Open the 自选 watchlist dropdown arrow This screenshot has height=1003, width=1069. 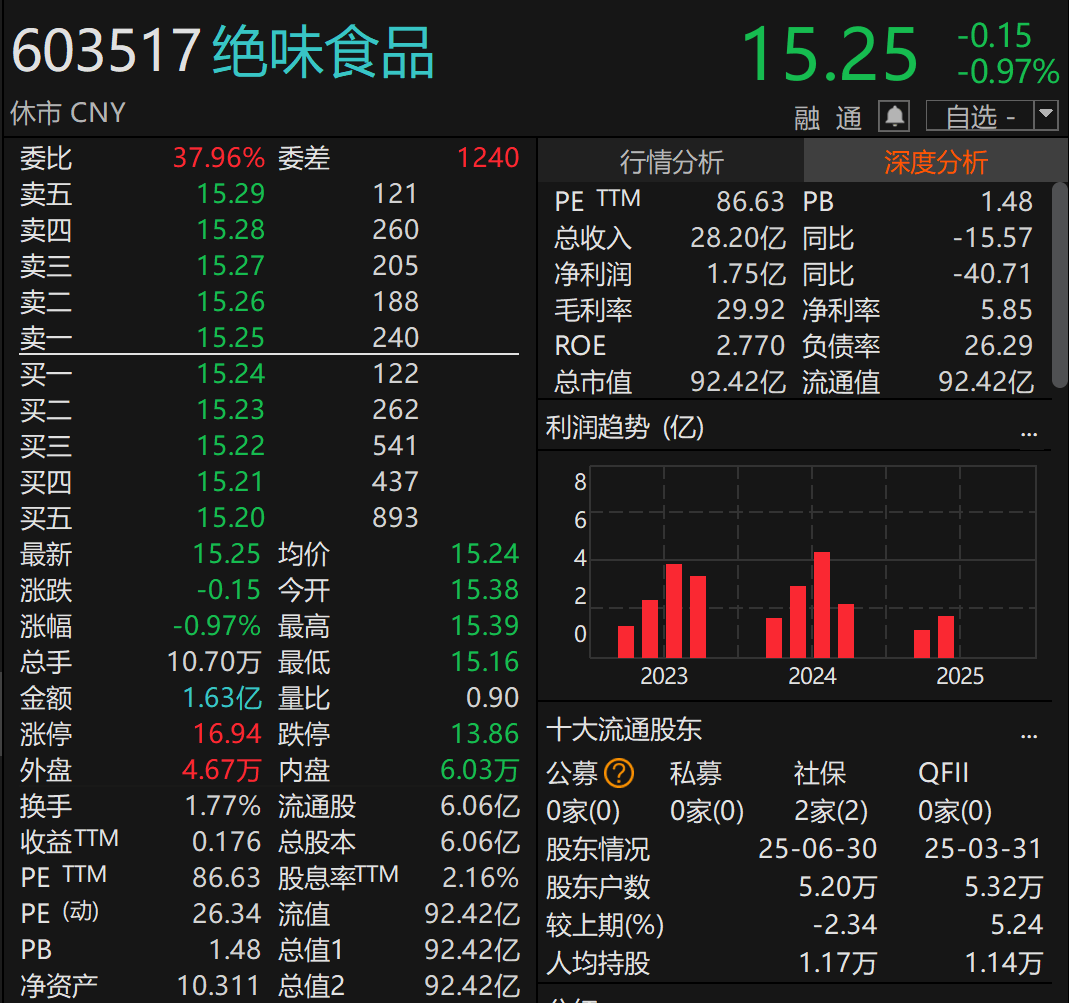click(x=1045, y=115)
